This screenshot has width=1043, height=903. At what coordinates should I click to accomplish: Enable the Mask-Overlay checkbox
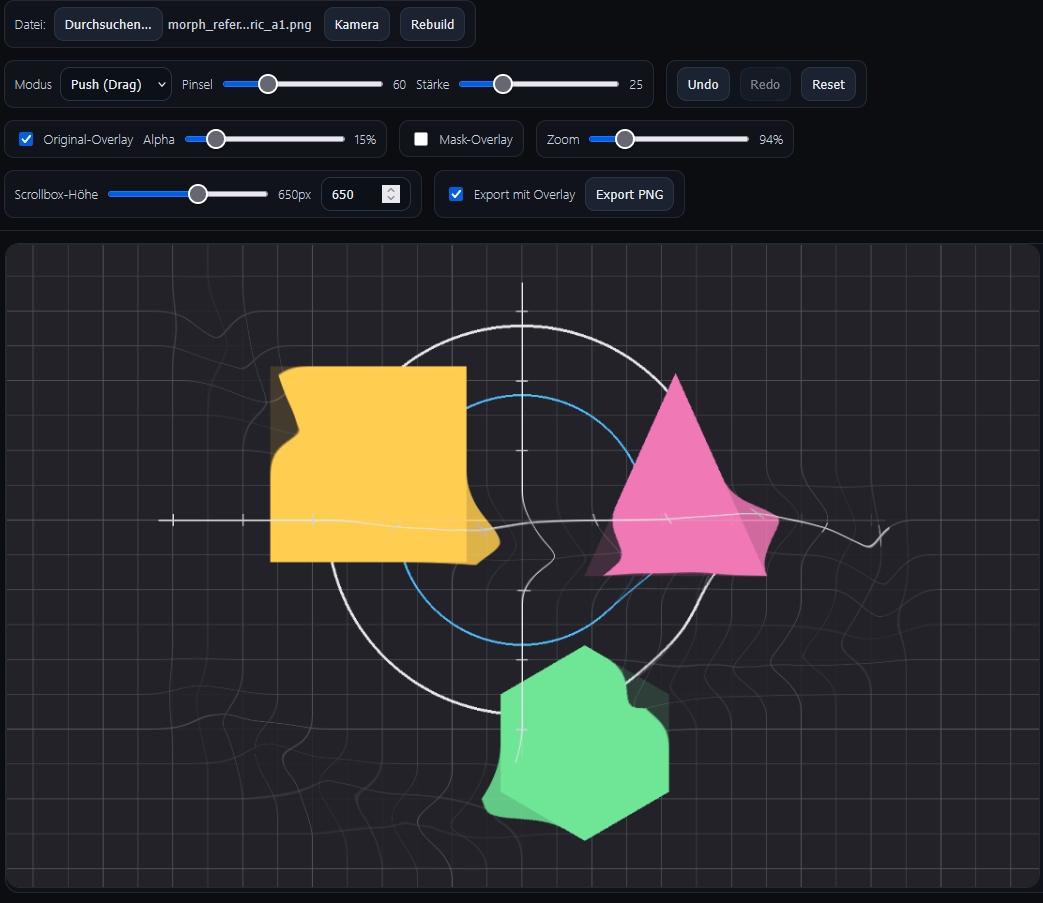coord(421,139)
